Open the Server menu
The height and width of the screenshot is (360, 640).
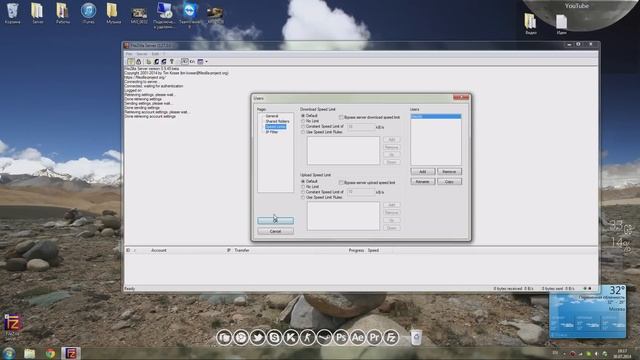point(142,54)
